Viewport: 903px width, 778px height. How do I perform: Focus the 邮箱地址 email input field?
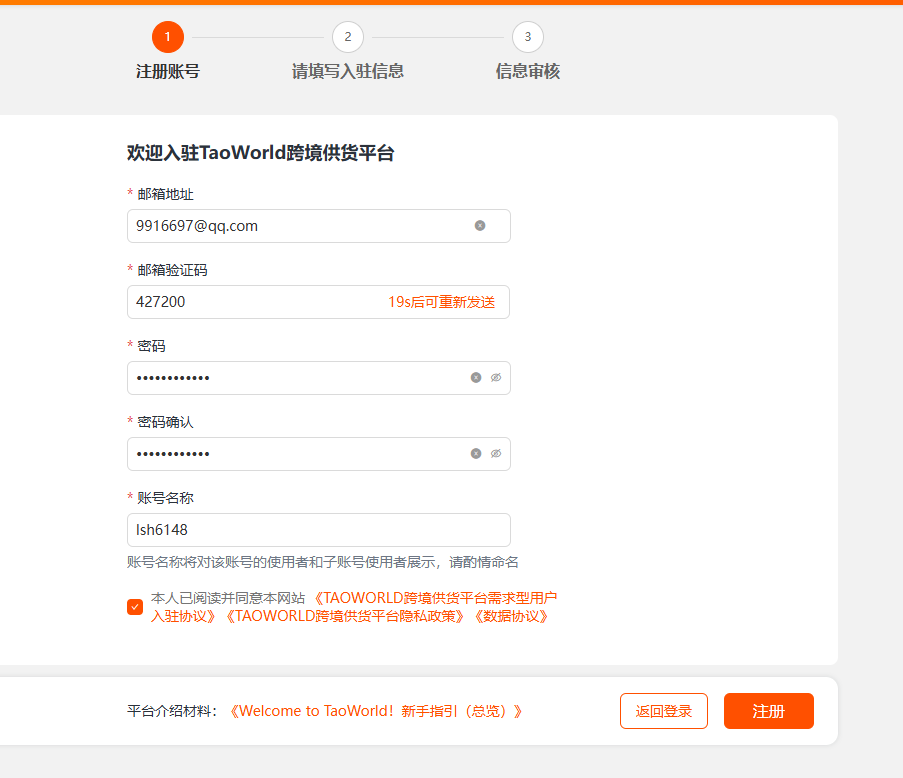tap(318, 226)
